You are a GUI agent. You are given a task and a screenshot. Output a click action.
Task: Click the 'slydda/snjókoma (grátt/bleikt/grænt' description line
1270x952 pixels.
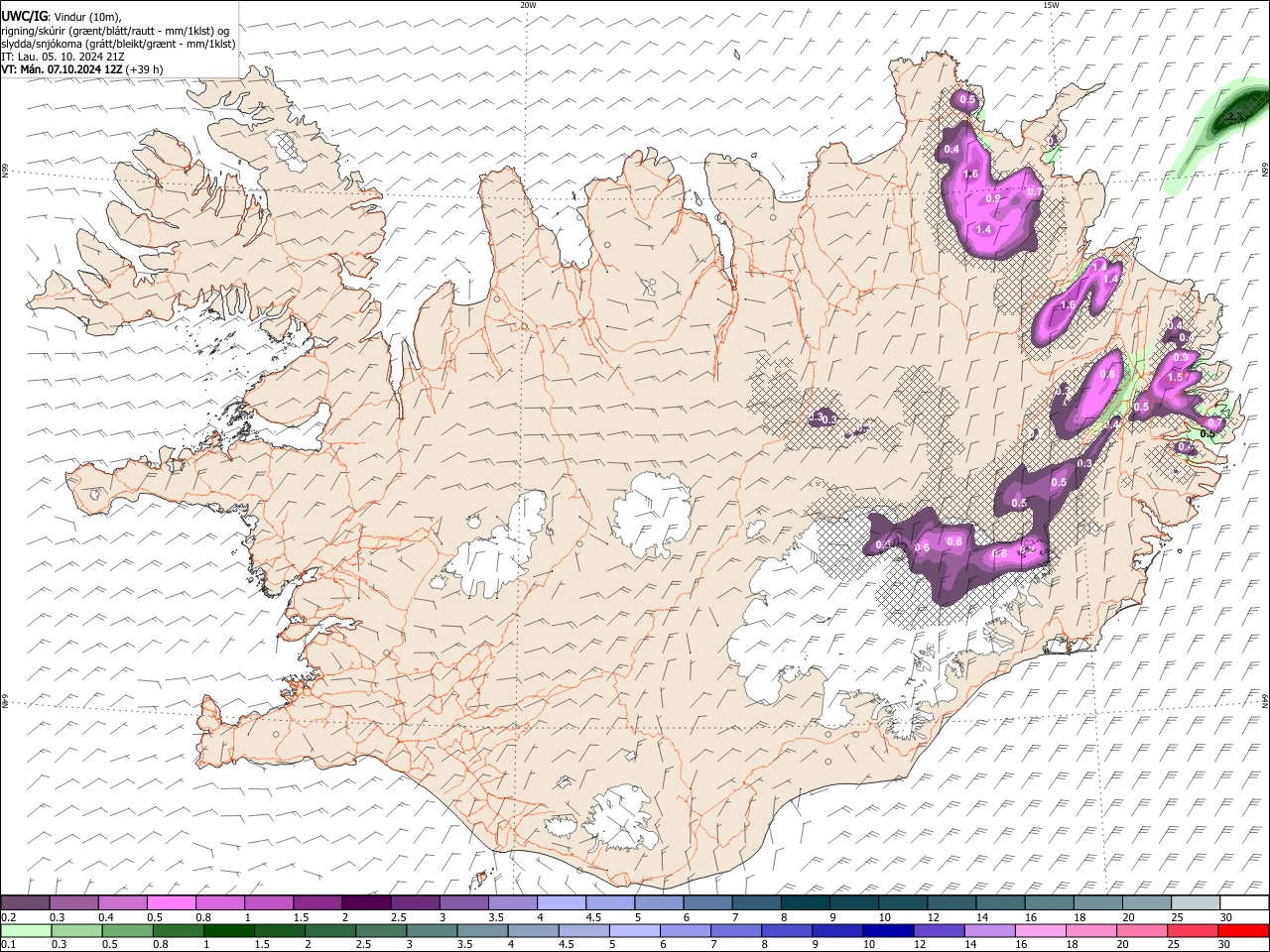point(118,44)
